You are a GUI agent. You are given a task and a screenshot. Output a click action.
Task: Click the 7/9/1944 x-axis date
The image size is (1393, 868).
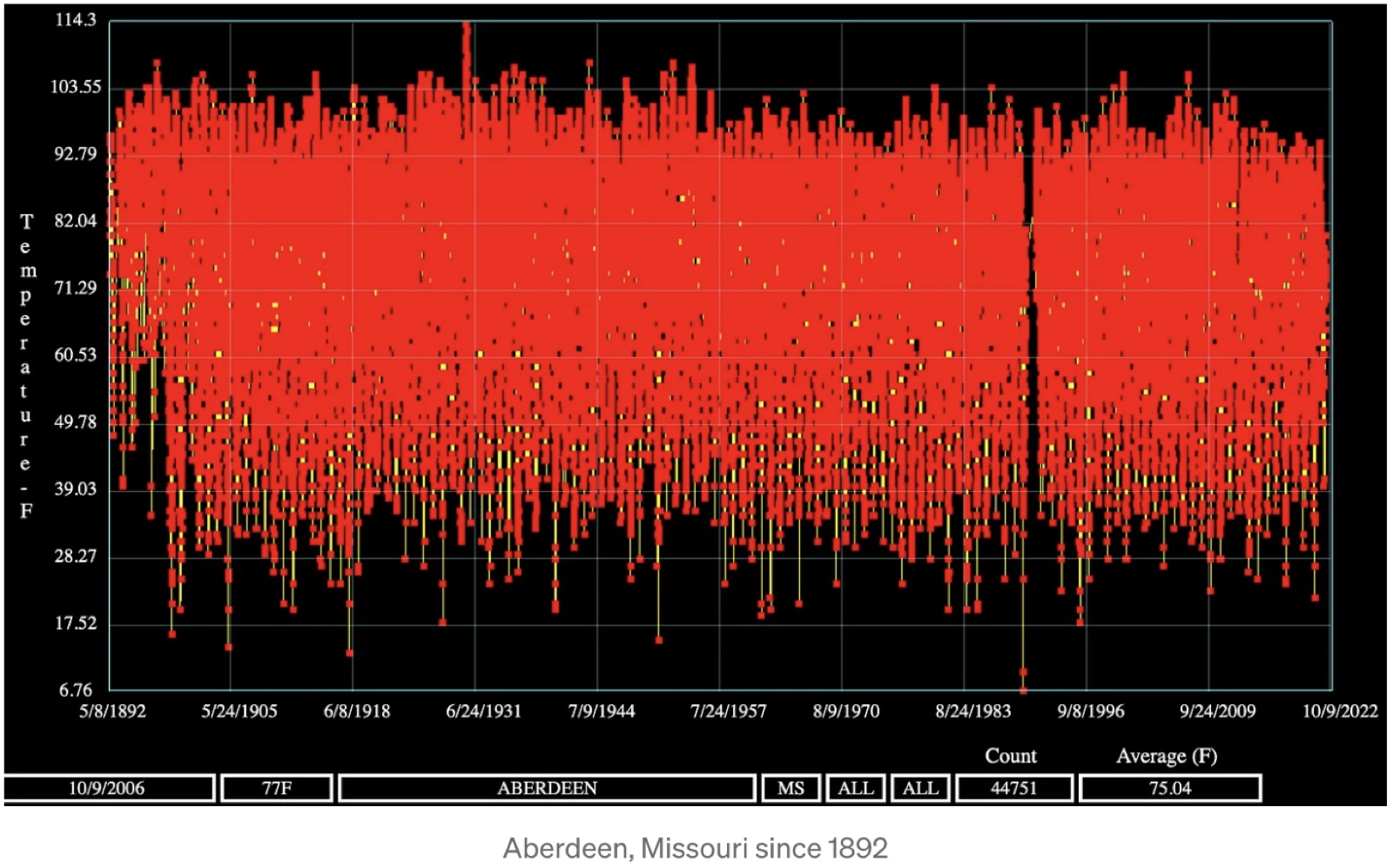pos(602,711)
